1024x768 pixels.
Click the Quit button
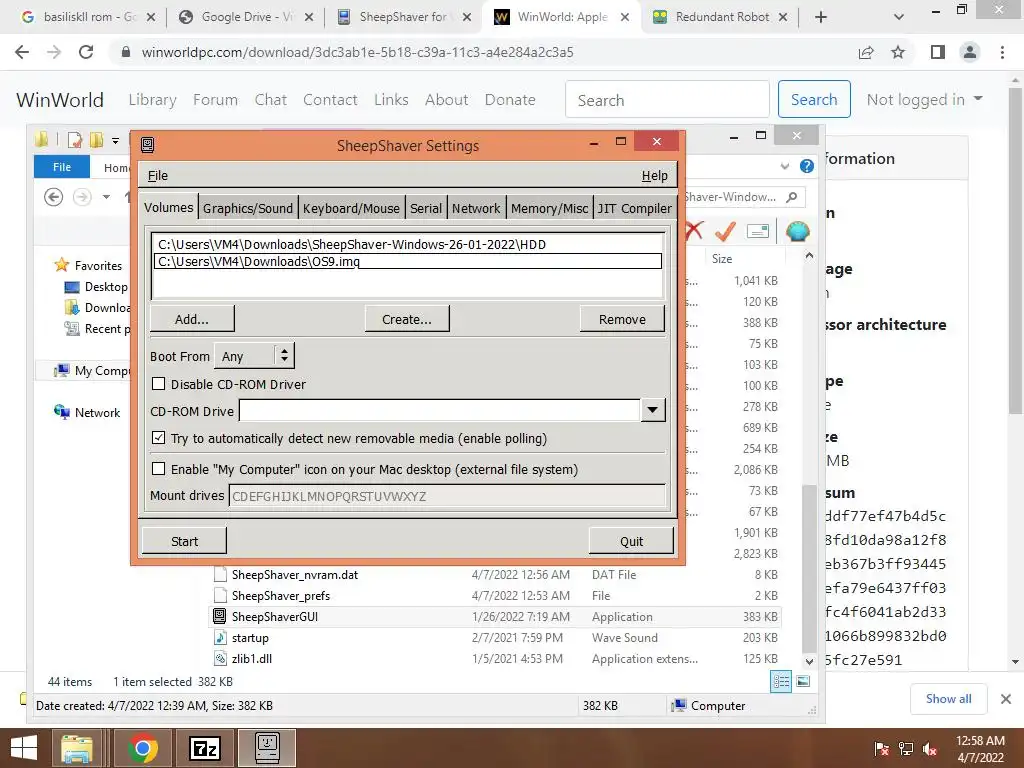(632, 541)
